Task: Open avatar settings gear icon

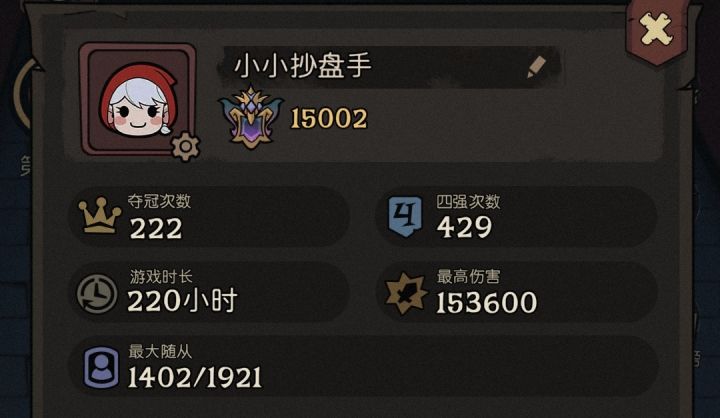Action: click(x=186, y=146)
